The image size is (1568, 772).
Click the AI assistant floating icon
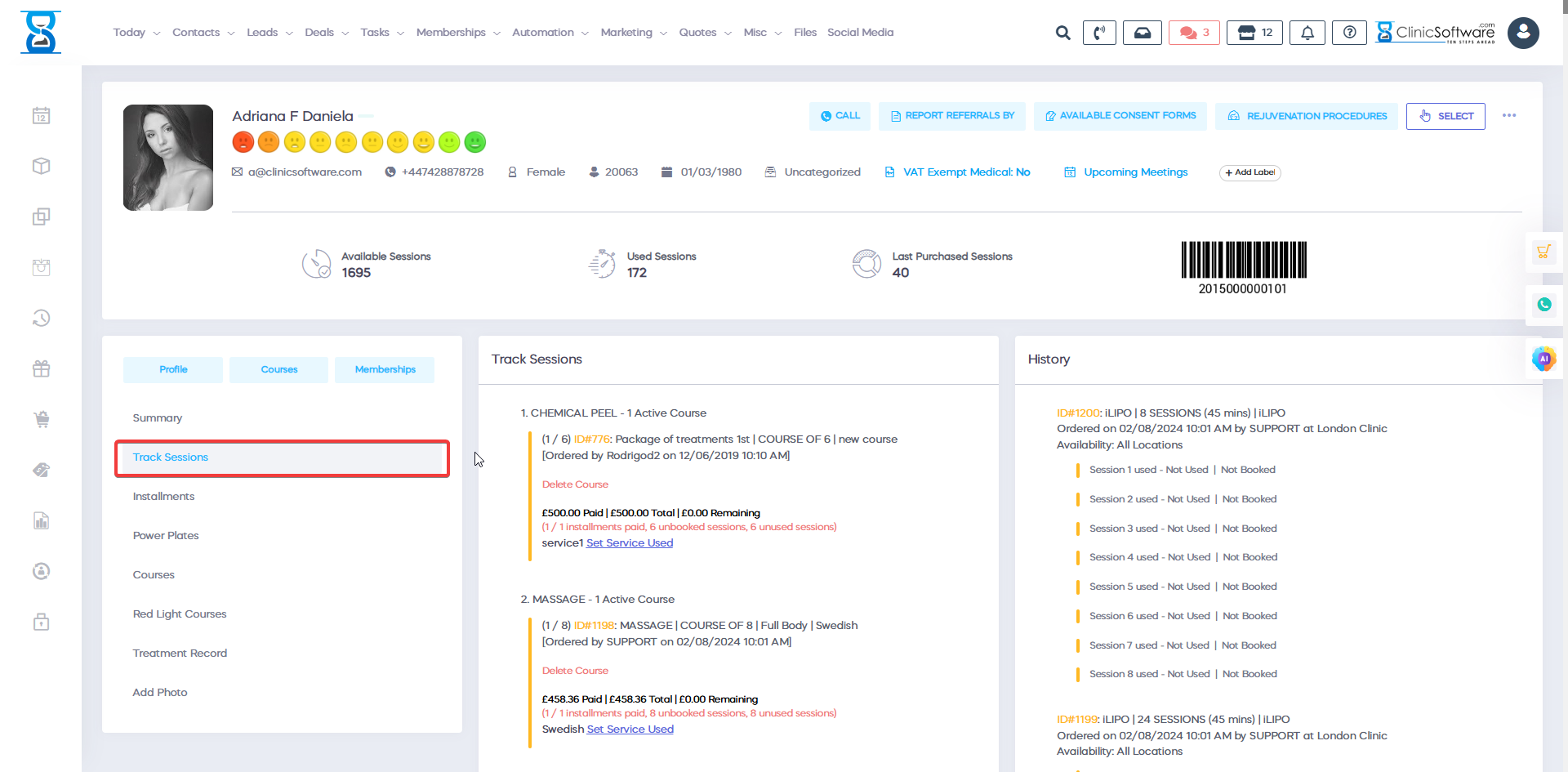click(x=1543, y=359)
